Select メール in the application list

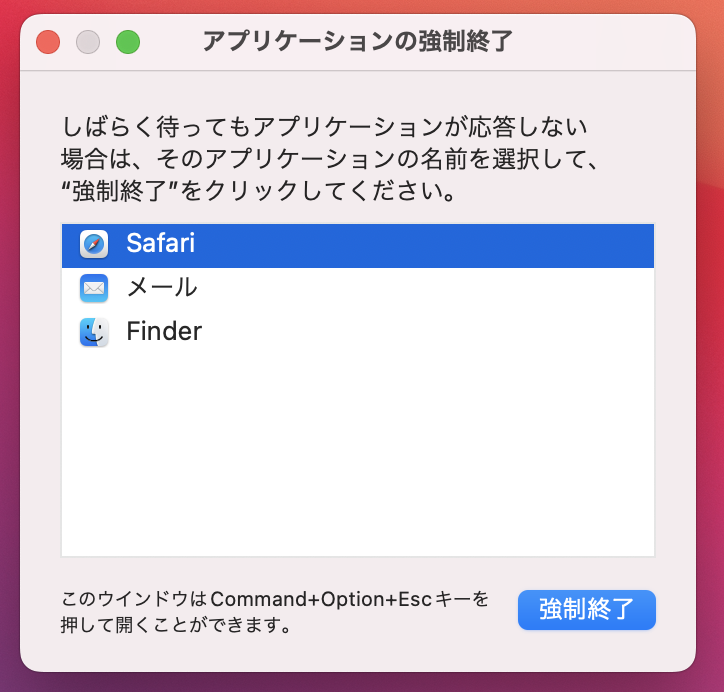click(161, 288)
